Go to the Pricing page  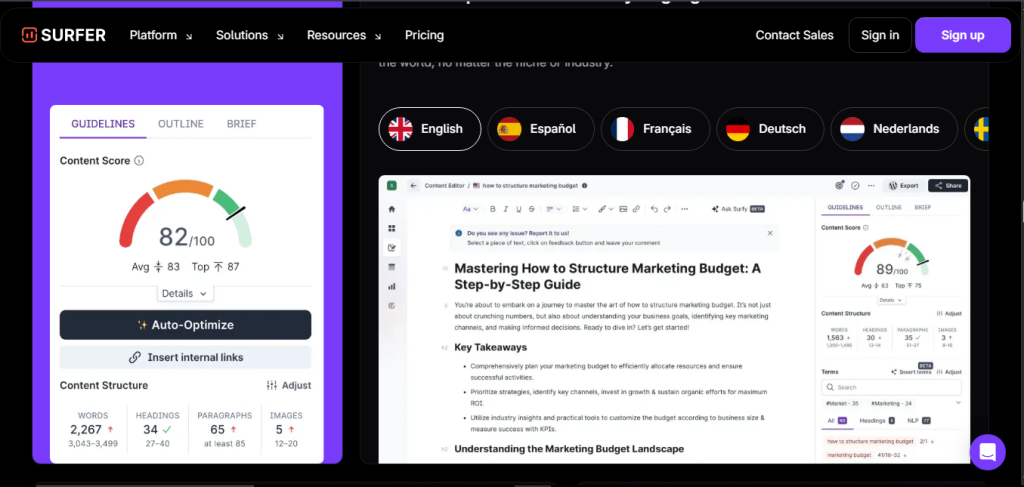424,35
